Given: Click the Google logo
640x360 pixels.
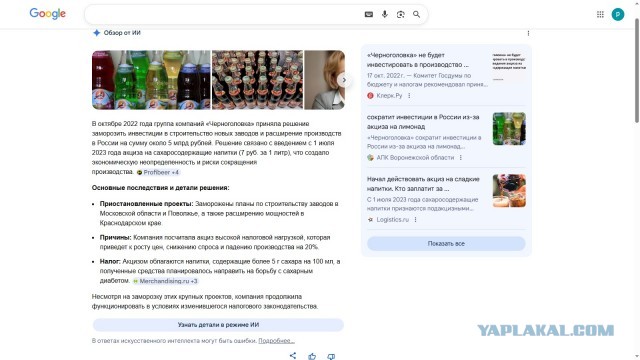Looking at the screenshot, I should click(47, 14).
